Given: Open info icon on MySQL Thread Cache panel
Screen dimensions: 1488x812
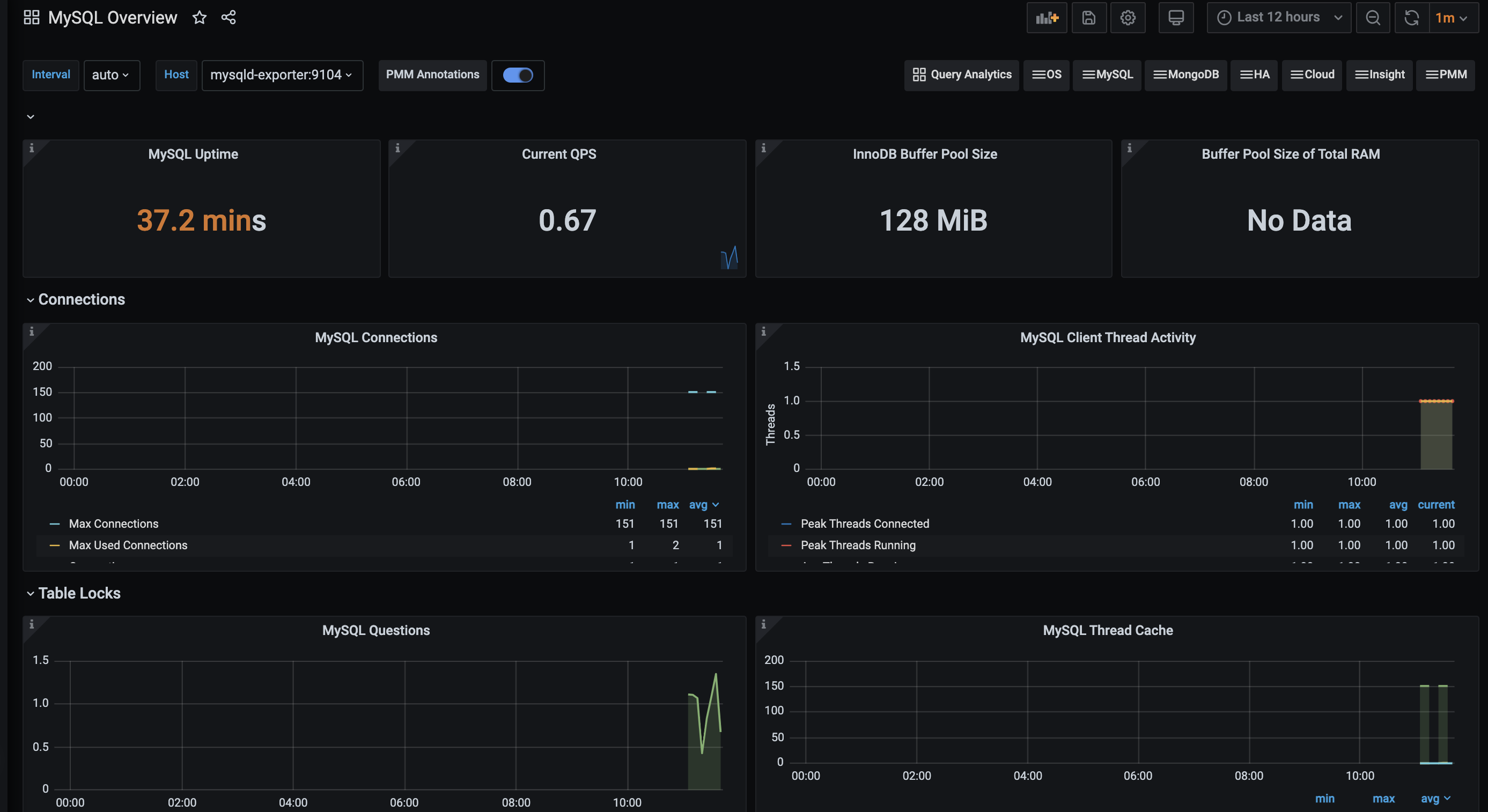Looking at the screenshot, I should point(764,624).
